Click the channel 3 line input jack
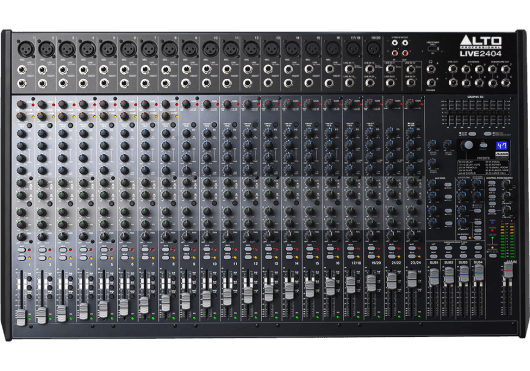The image size is (530, 371). click(x=63, y=70)
